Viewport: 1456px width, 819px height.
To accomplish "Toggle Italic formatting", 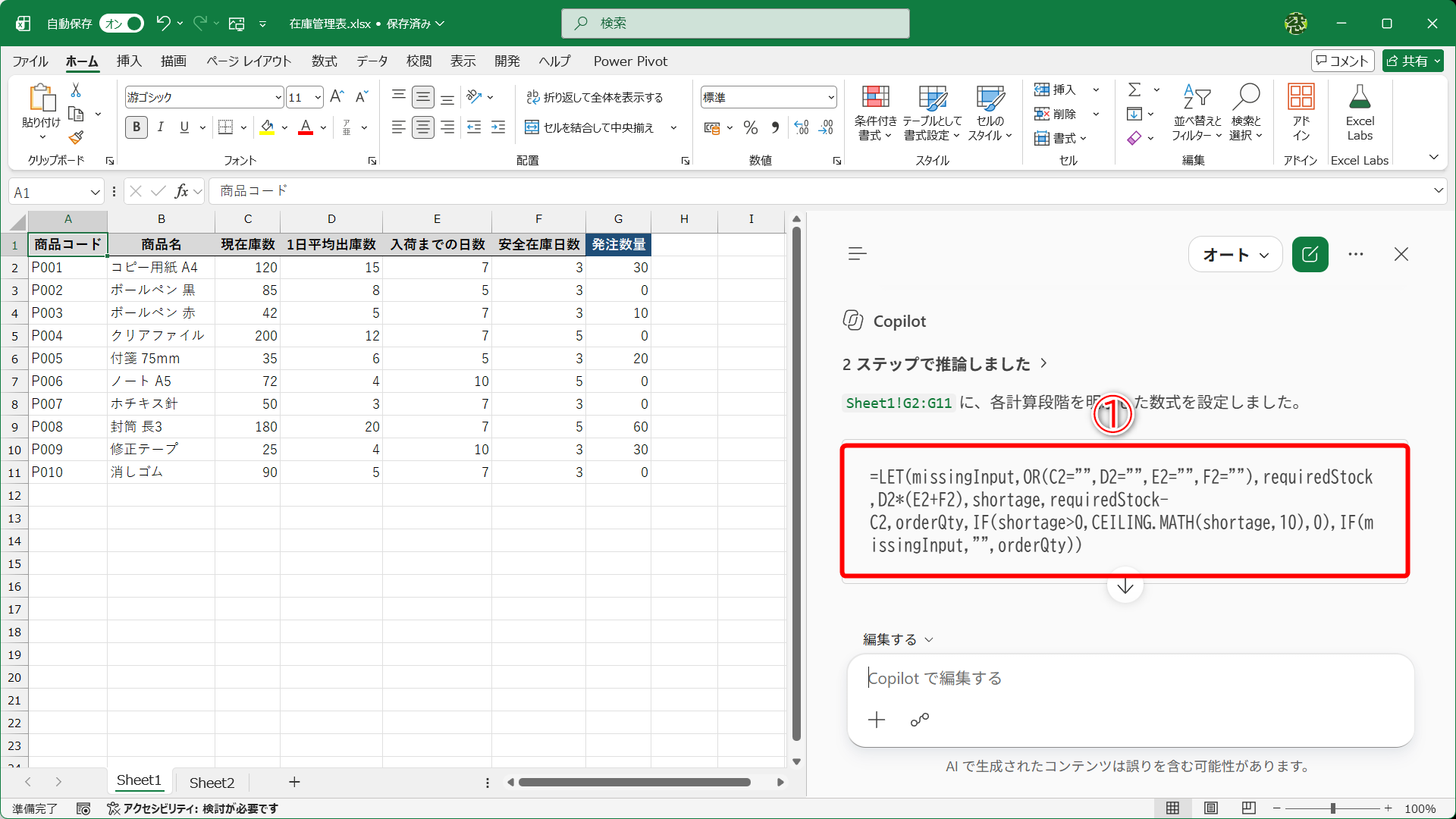I will pos(160,127).
